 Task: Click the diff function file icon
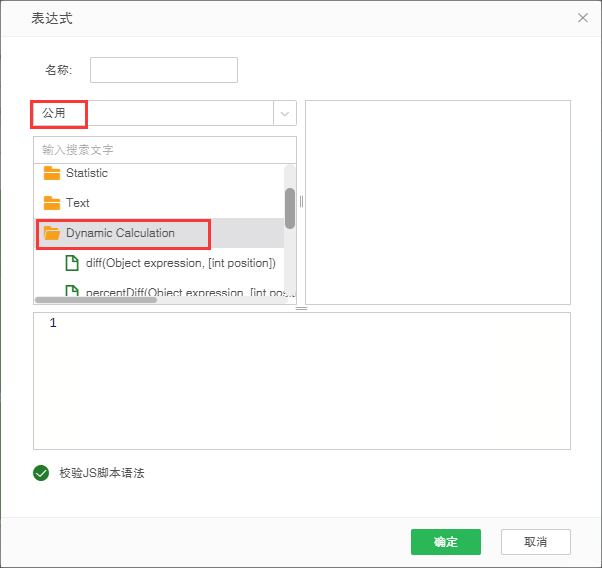(x=72, y=263)
